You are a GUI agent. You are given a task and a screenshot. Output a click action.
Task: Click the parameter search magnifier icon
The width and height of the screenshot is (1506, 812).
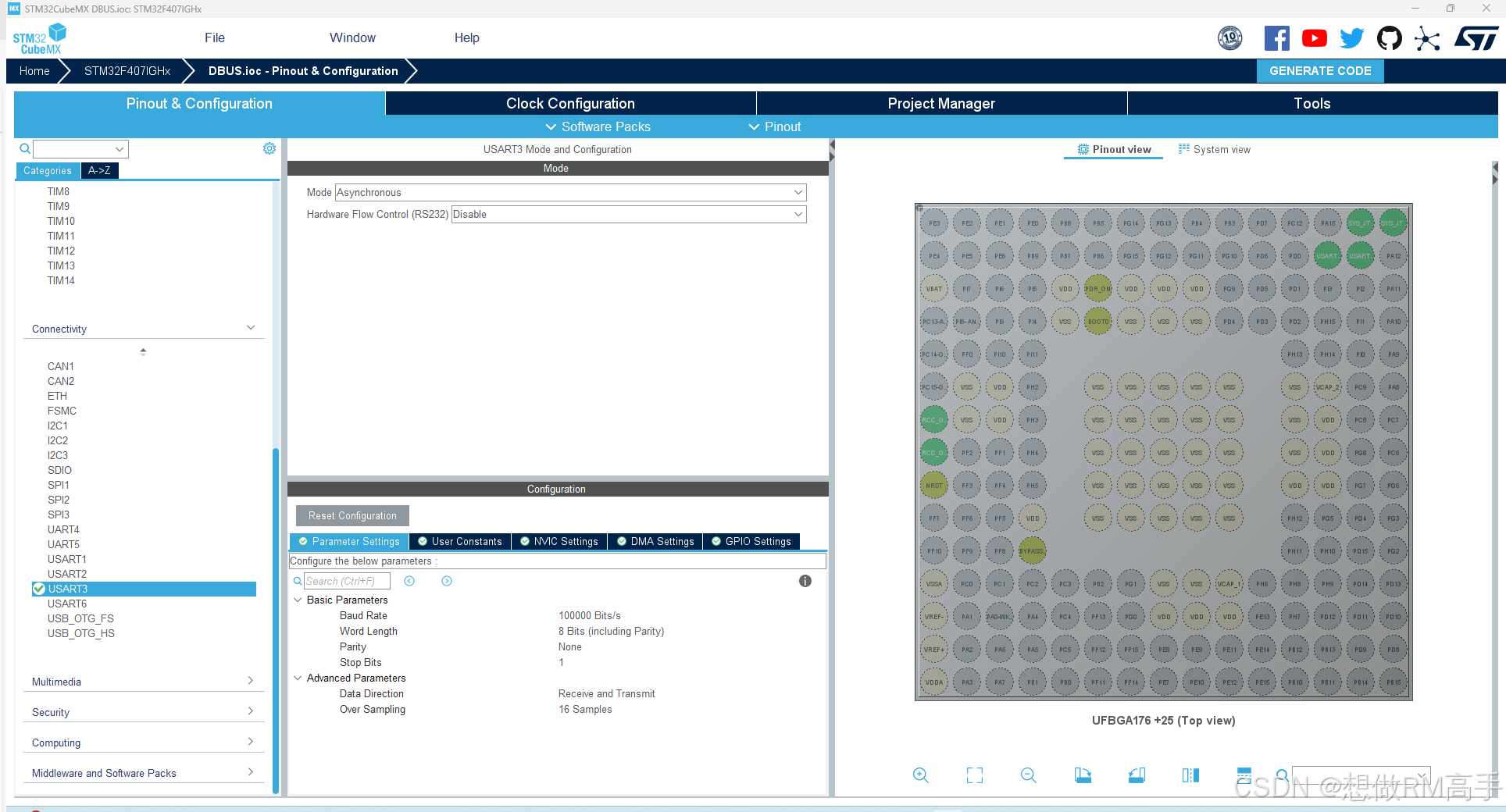tap(298, 581)
